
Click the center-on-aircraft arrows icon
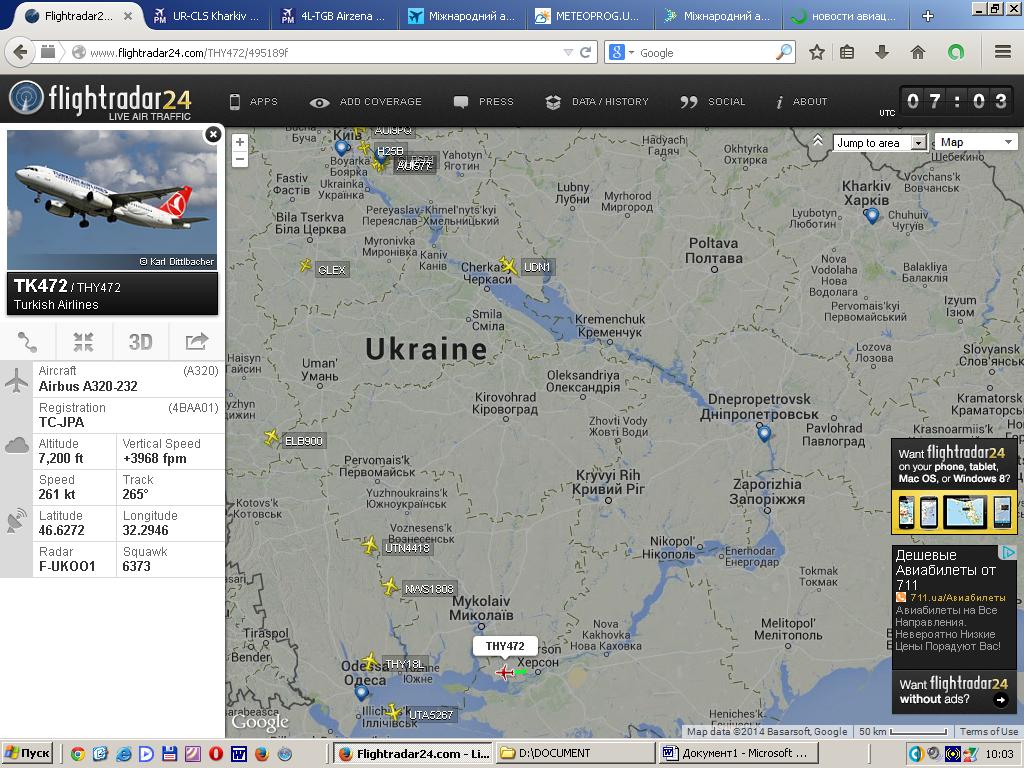(x=84, y=342)
